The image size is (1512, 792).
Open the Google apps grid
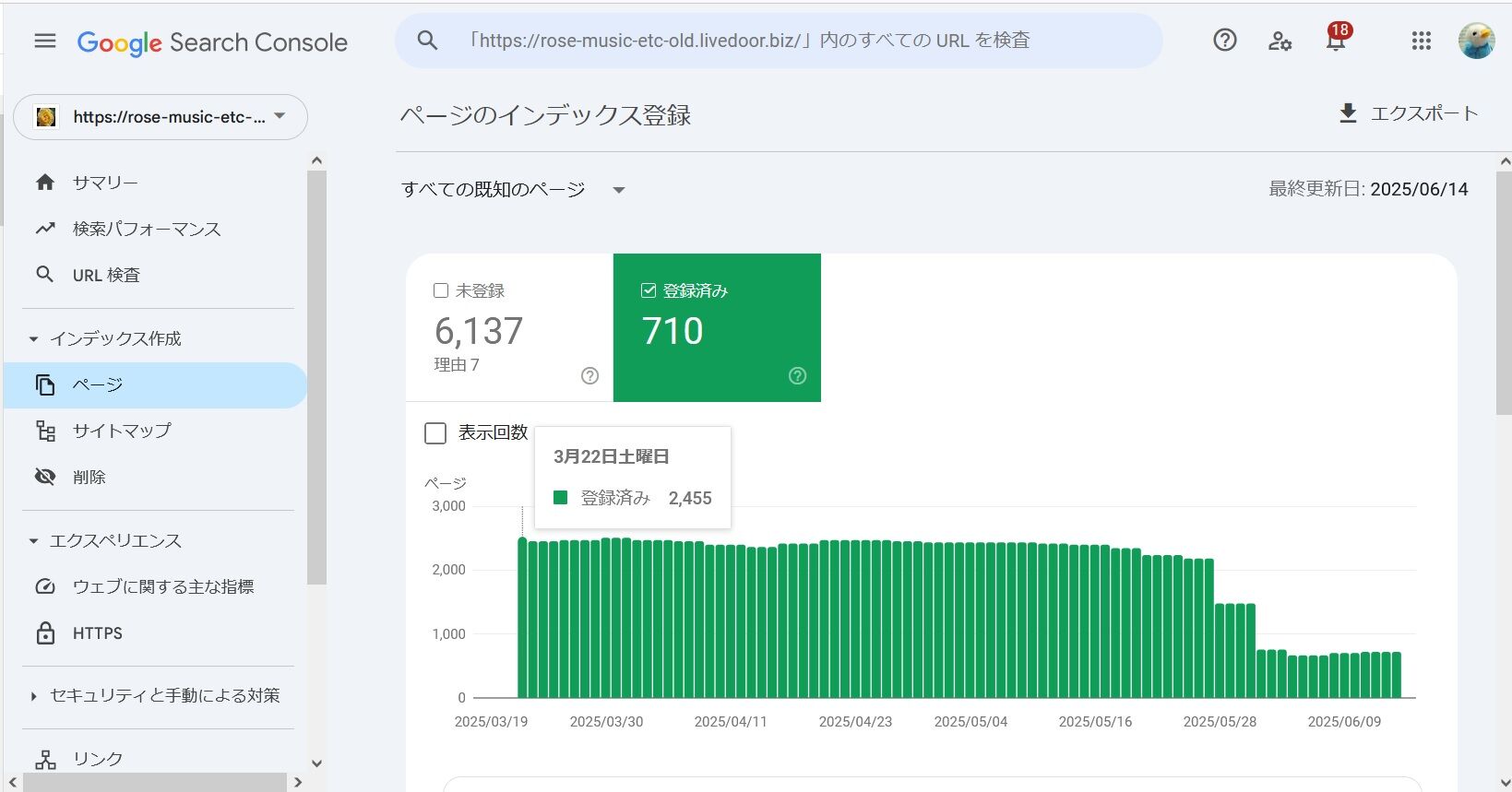tap(1422, 41)
